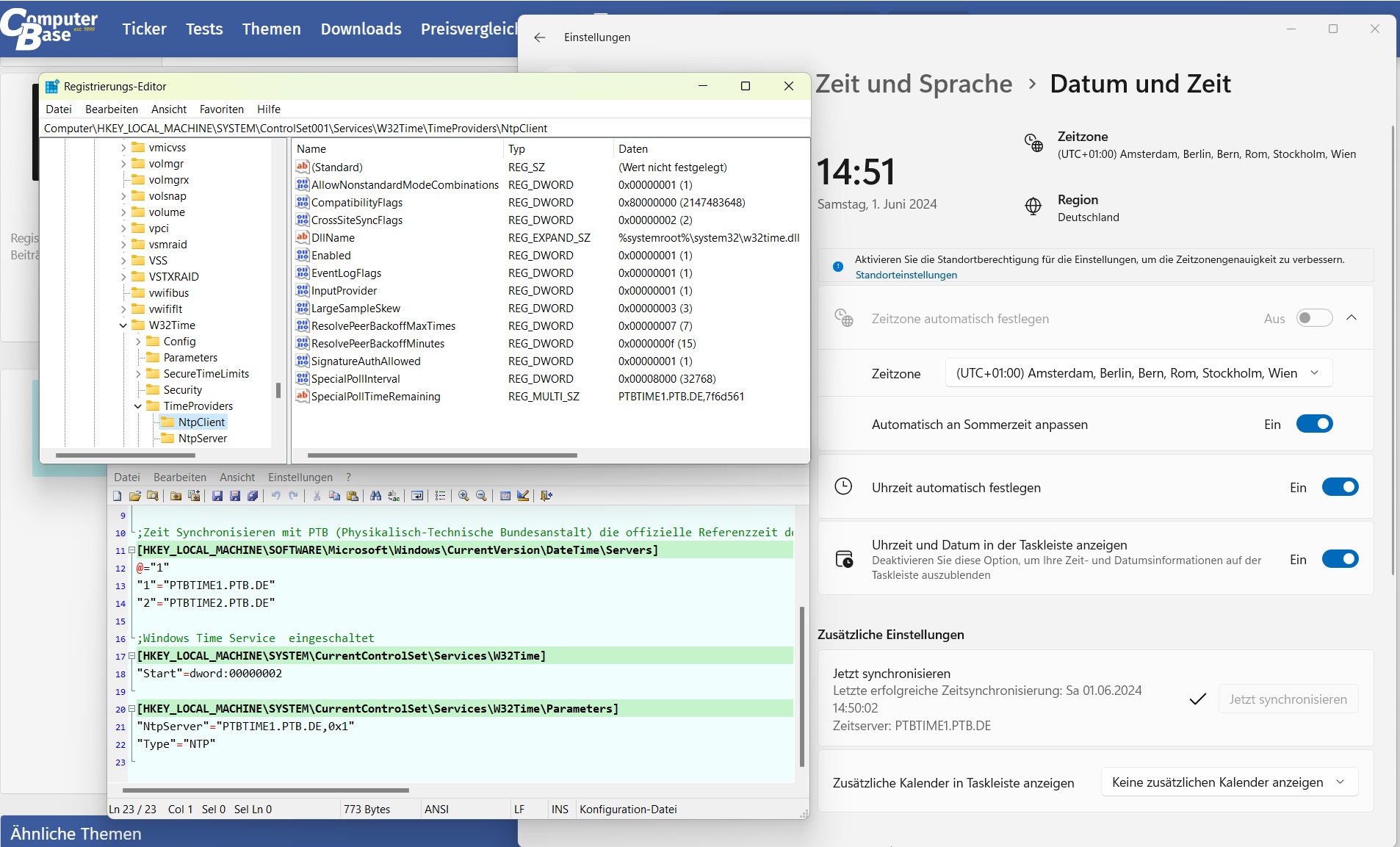Open Hilfe menu in Registrierungs-Editor
This screenshot has width=1400, height=847.
click(269, 109)
